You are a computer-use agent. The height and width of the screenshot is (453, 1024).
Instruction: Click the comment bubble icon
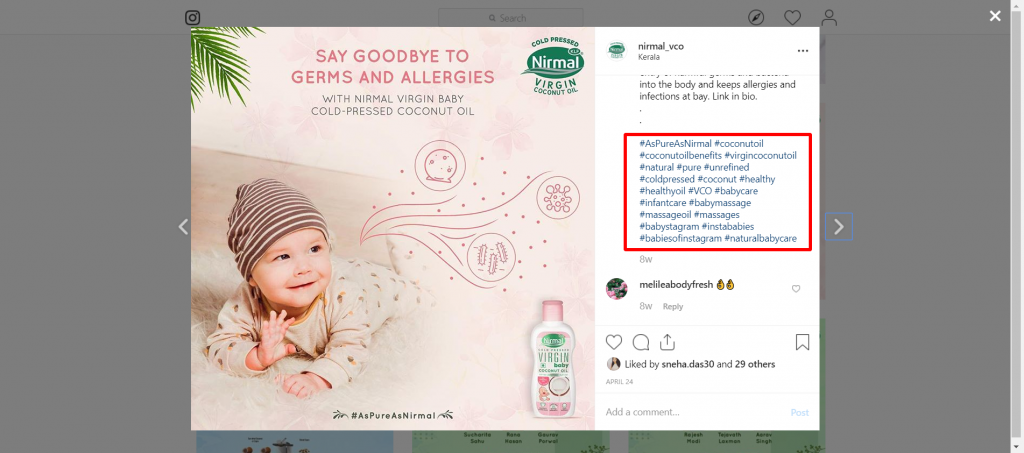click(641, 342)
